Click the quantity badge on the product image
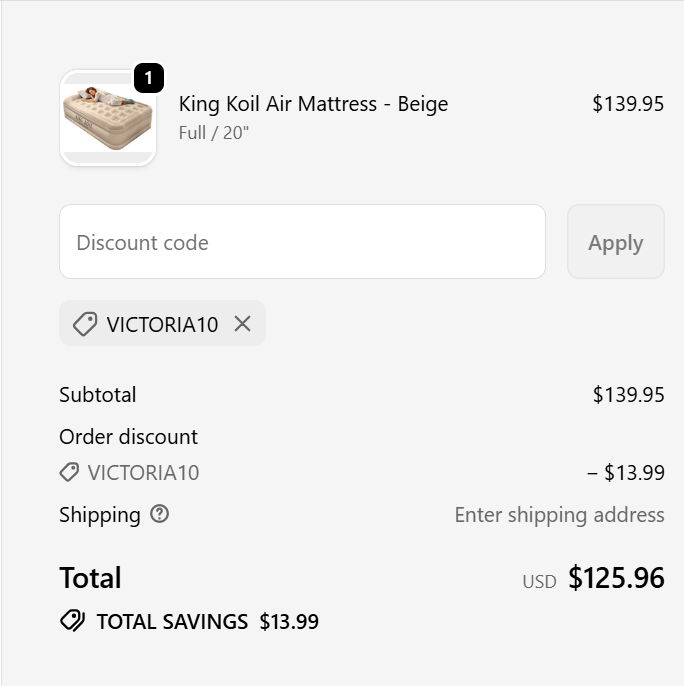This screenshot has width=684, height=686. click(x=148, y=78)
